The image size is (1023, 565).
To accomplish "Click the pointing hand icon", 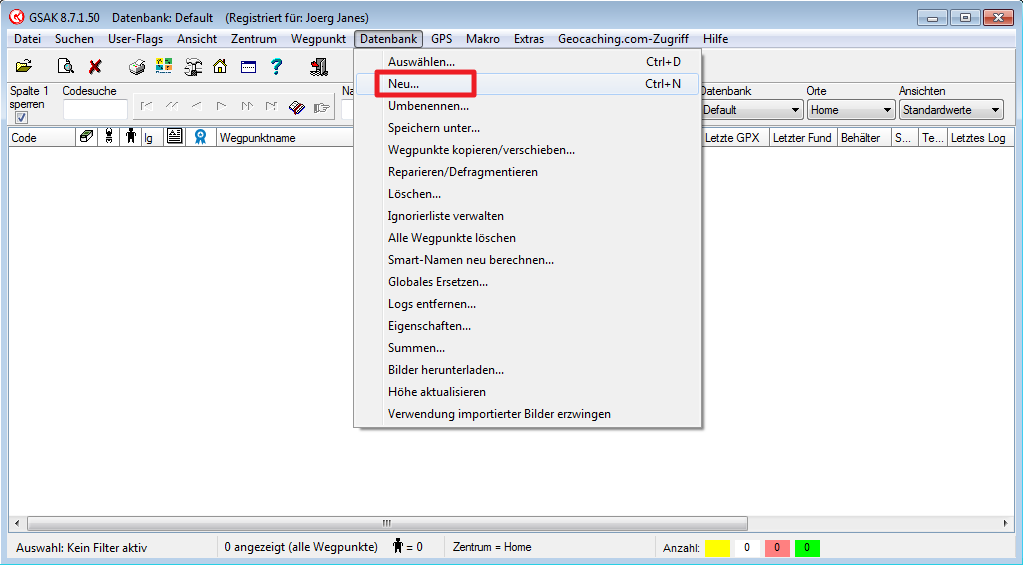I will (322, 107).
